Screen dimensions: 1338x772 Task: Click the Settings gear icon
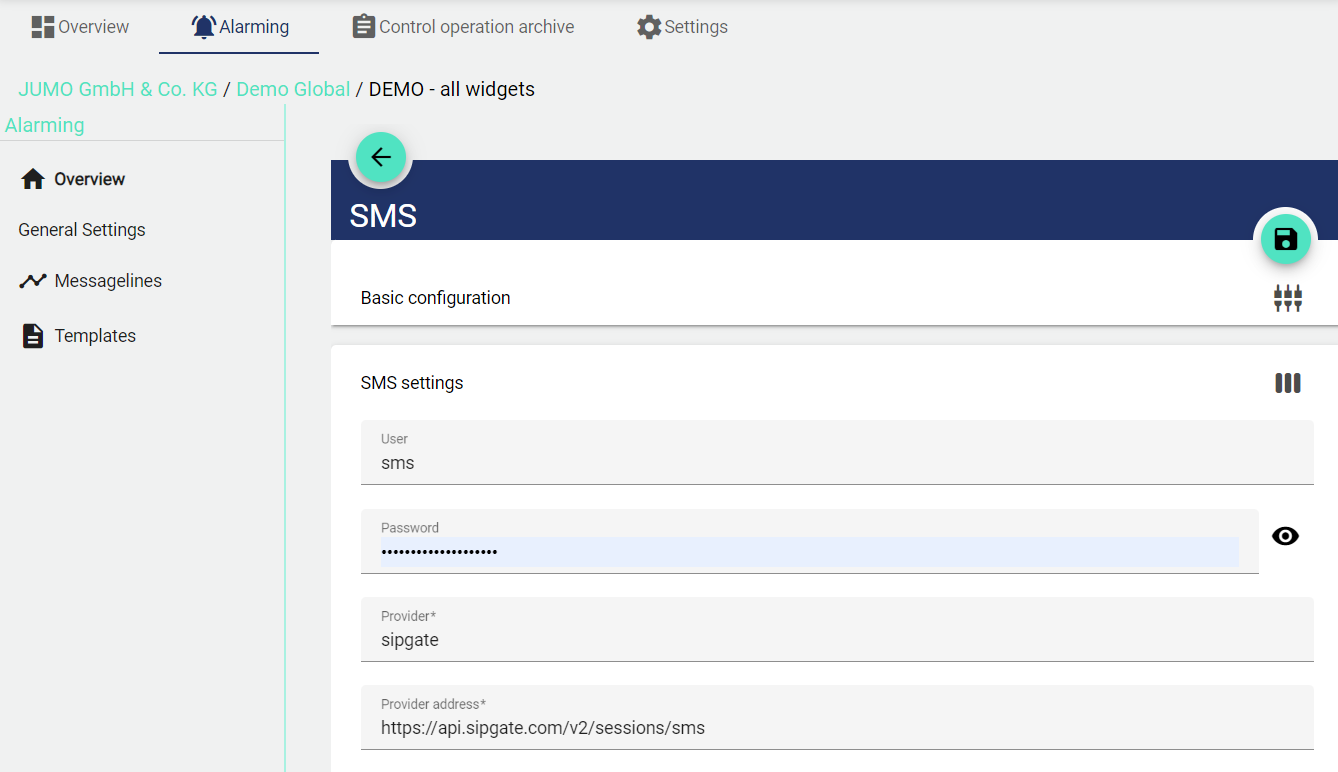649,27
